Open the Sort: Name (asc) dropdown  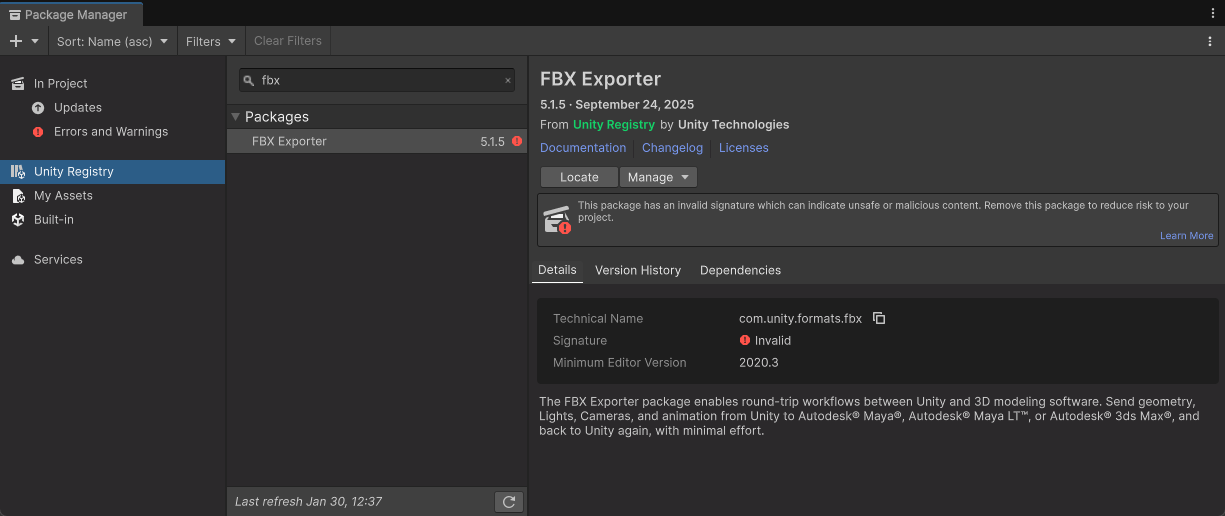pos(113,41)
